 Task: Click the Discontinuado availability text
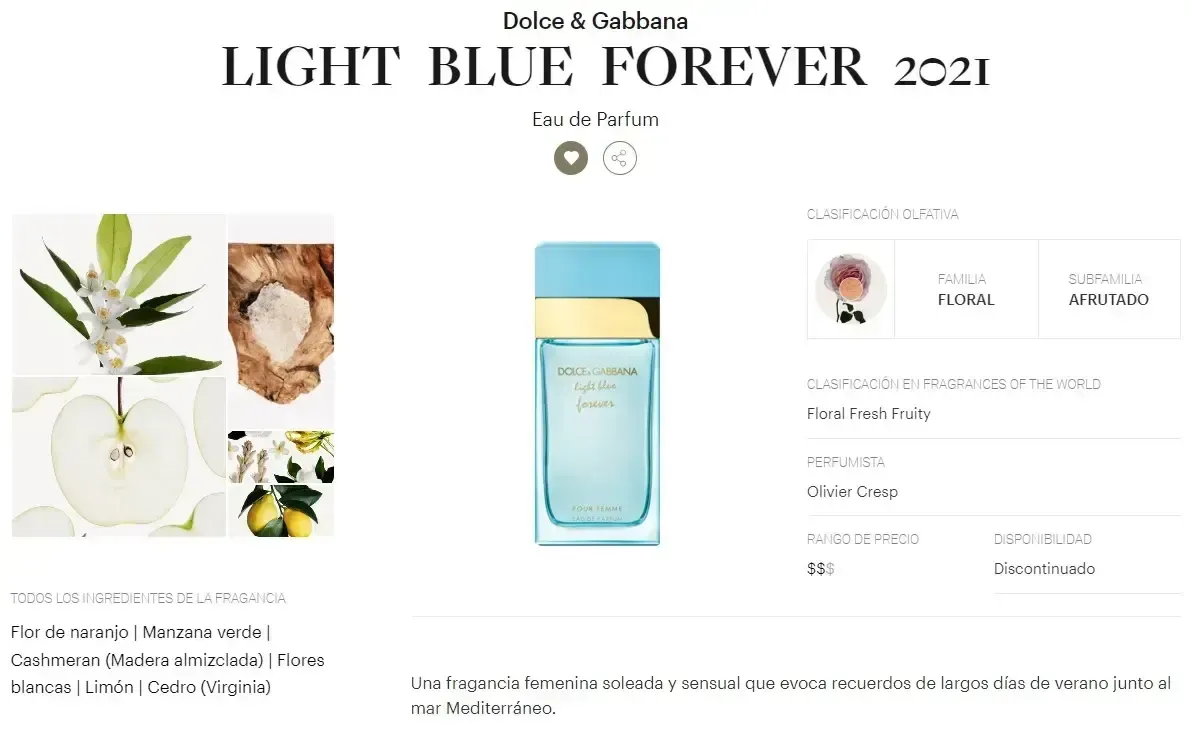point(1044,569)
